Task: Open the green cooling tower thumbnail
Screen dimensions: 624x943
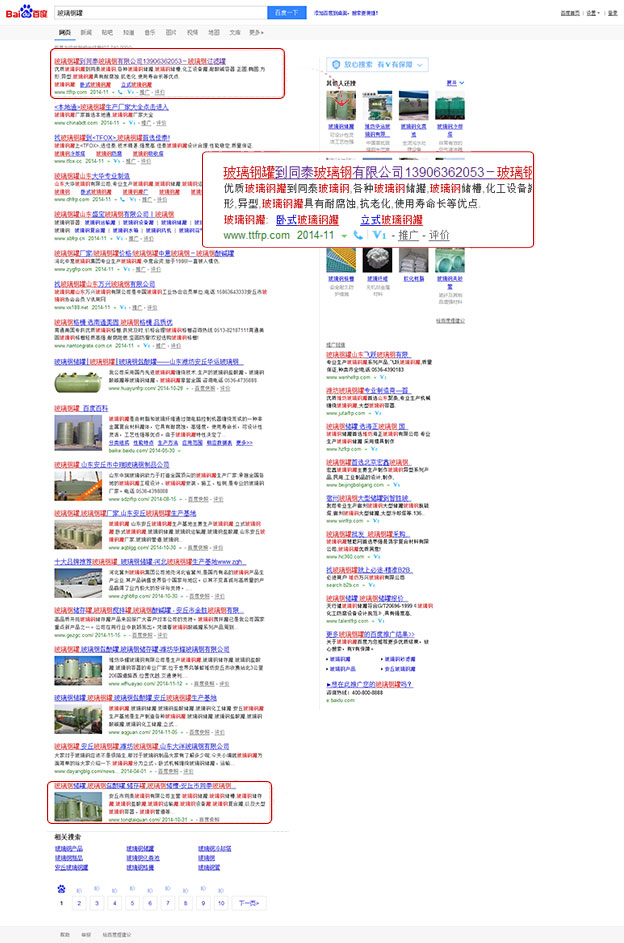Action: [x=449, y=105]
